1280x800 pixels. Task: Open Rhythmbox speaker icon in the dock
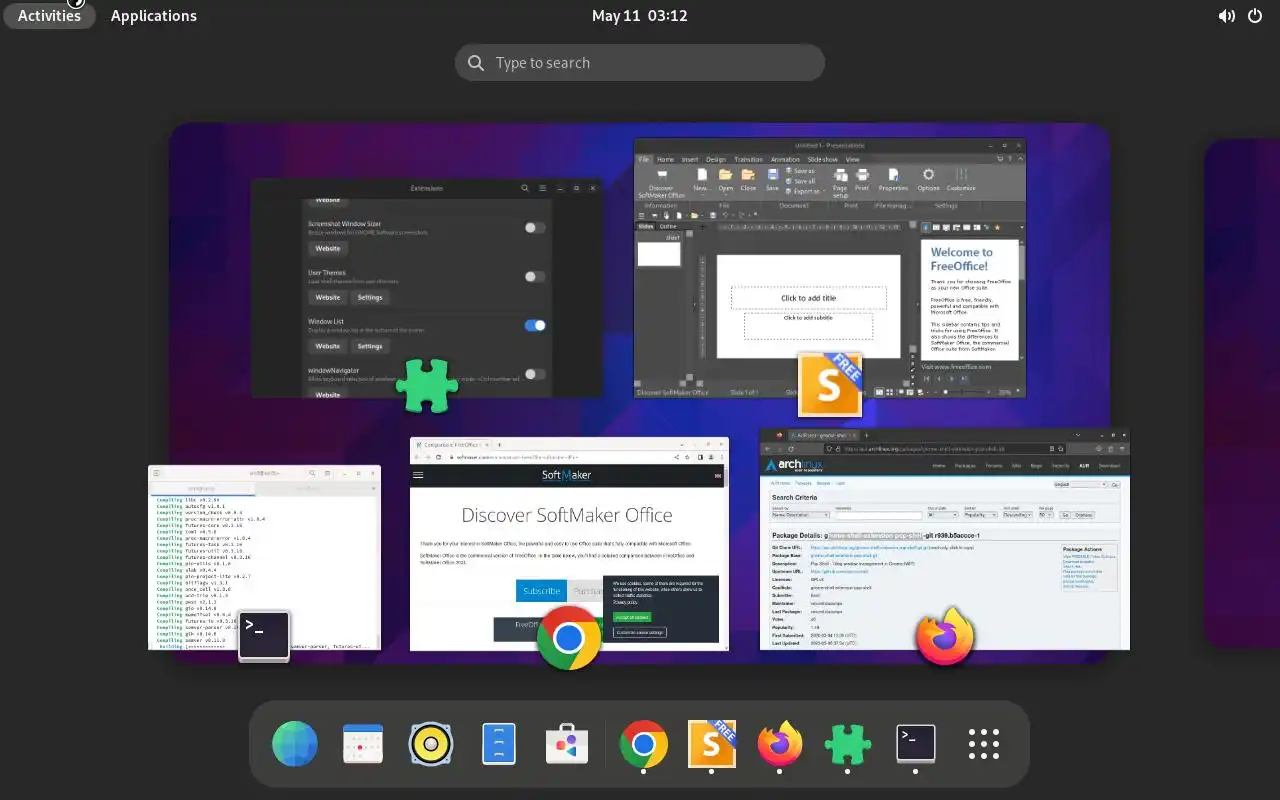point(431,744)
